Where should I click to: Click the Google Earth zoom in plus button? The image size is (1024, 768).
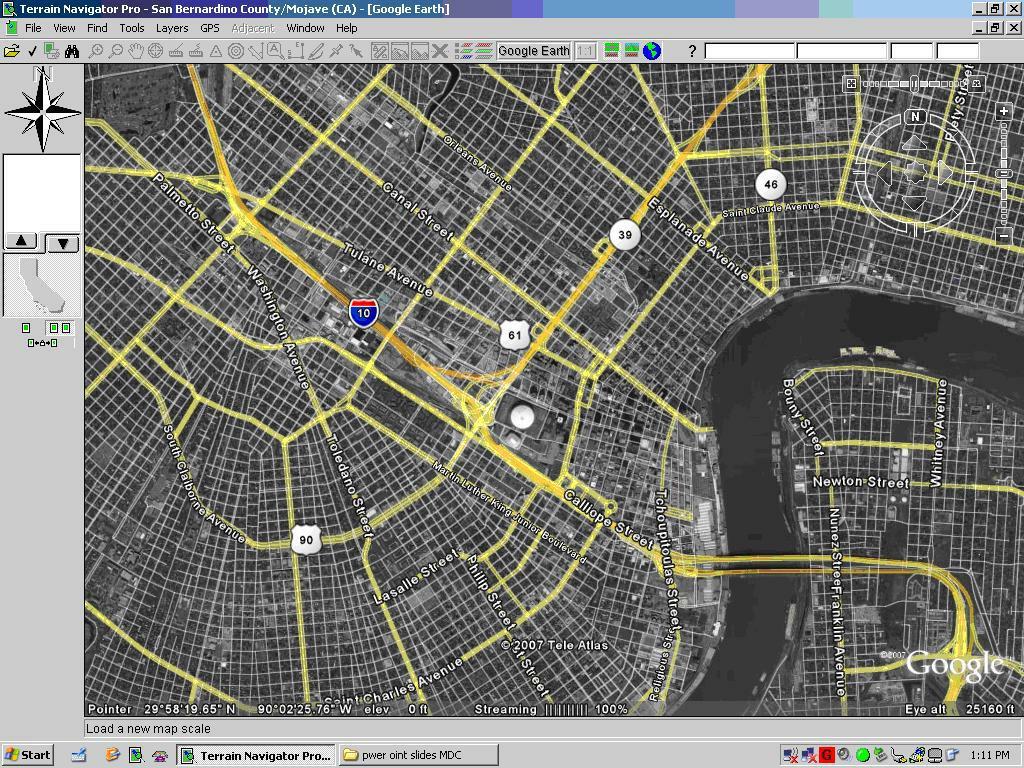(1003, 112)
